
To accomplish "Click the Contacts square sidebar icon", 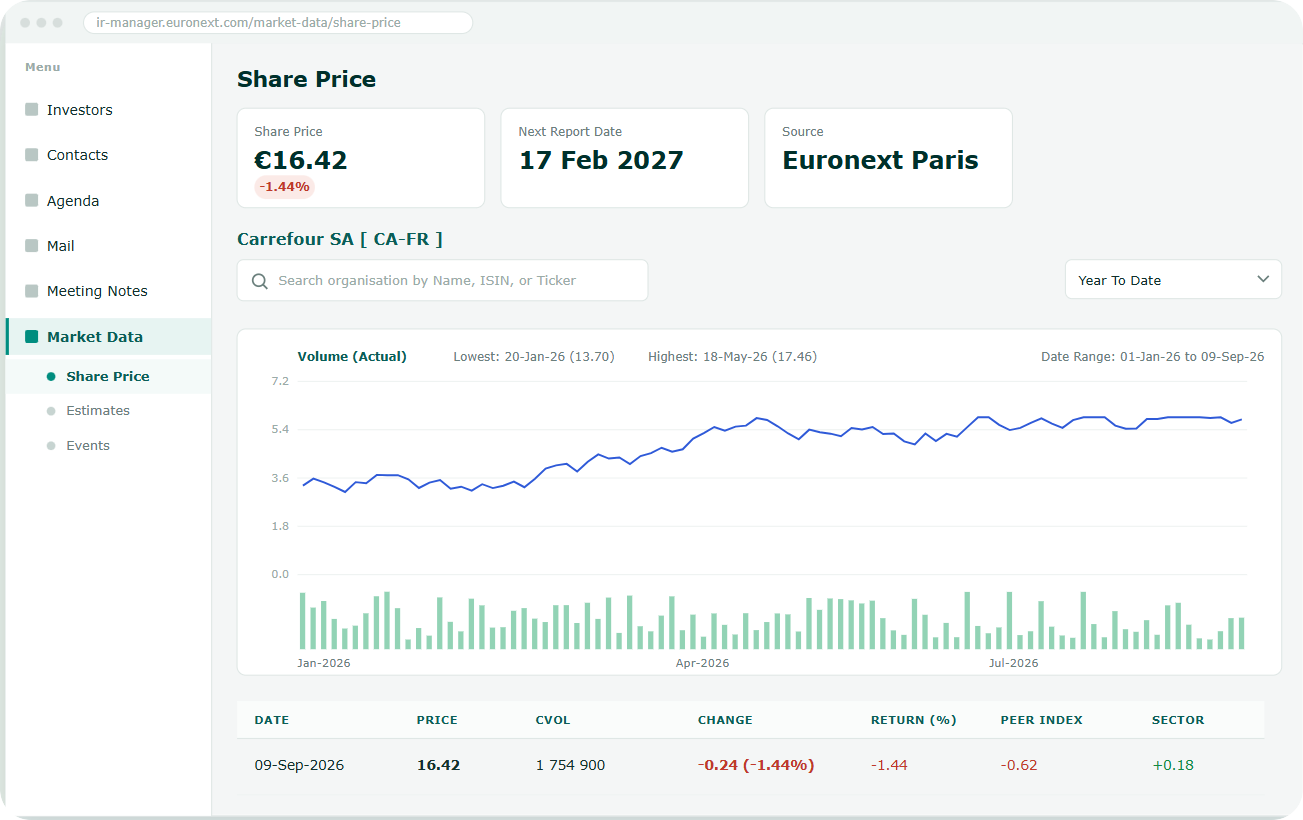I will [32, 155].
